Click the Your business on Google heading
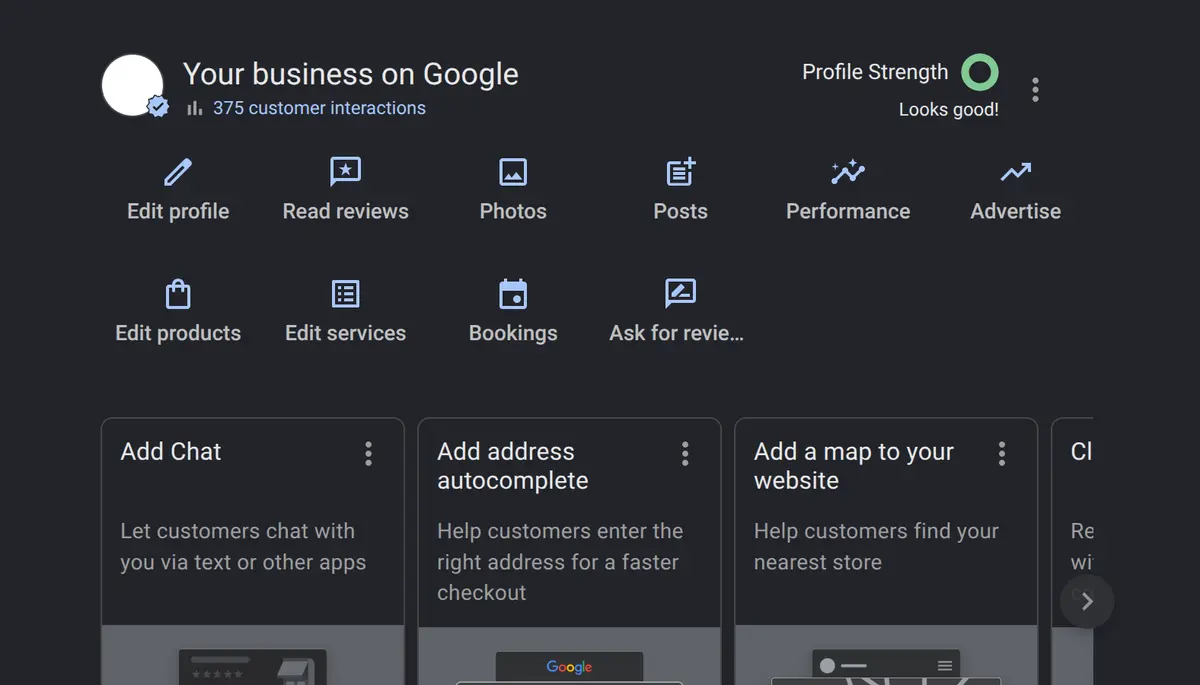Image resolution: width=1200 pixels, height=685 pixels. click(x=351, y=74)
